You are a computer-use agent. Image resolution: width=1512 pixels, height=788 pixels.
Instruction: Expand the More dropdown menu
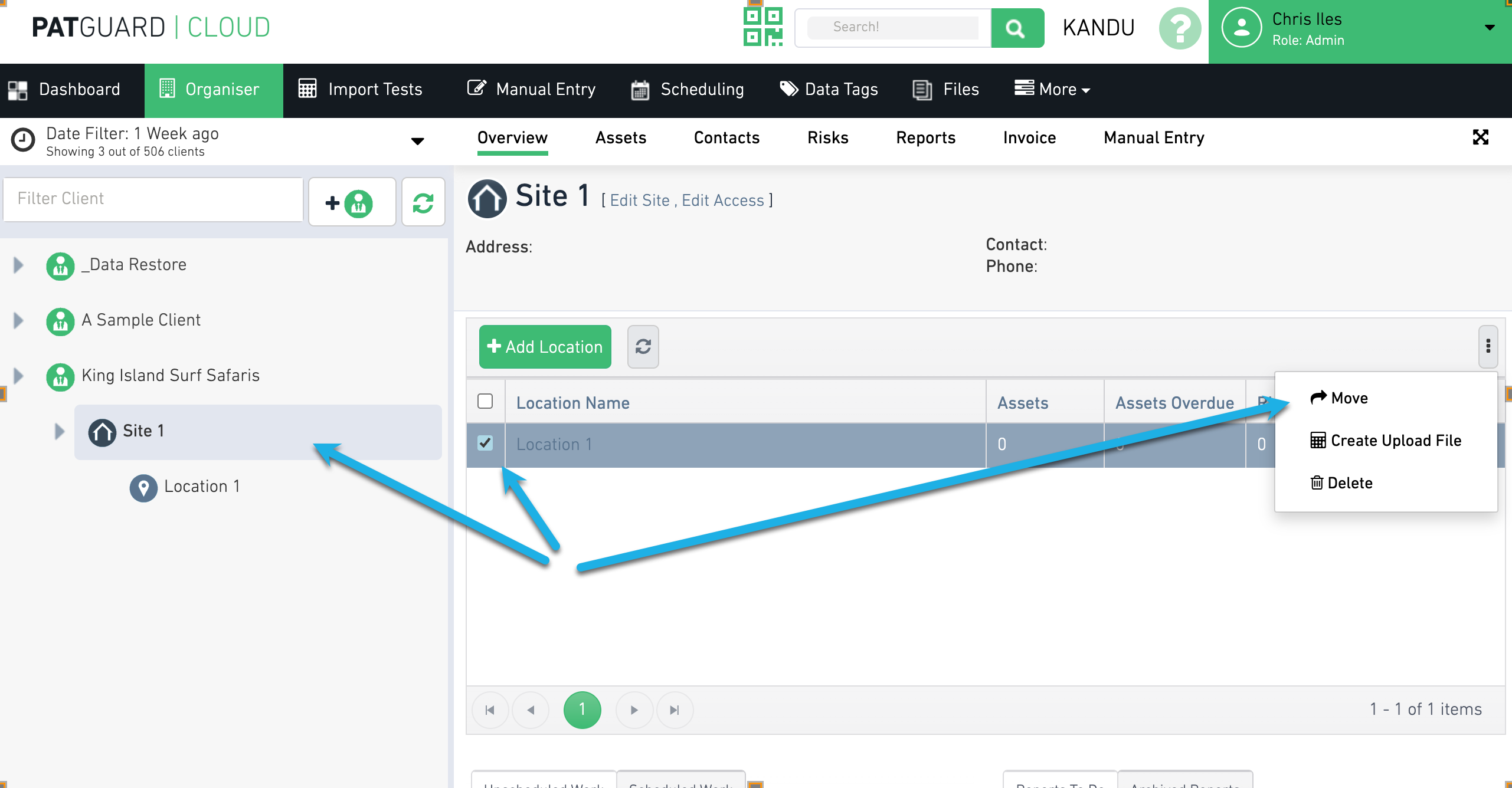point(1052,90)
